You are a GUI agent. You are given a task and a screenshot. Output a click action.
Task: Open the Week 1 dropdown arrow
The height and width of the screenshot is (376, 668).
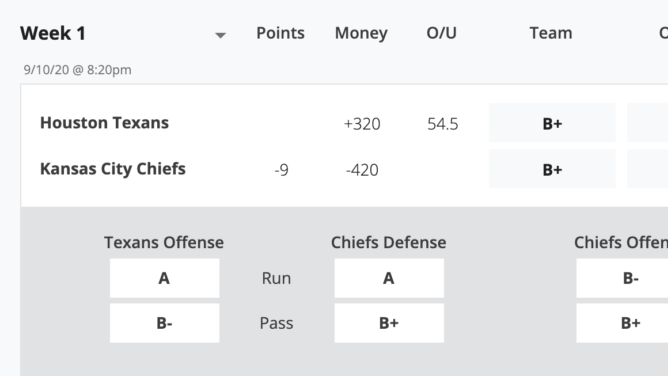(220, 35)
